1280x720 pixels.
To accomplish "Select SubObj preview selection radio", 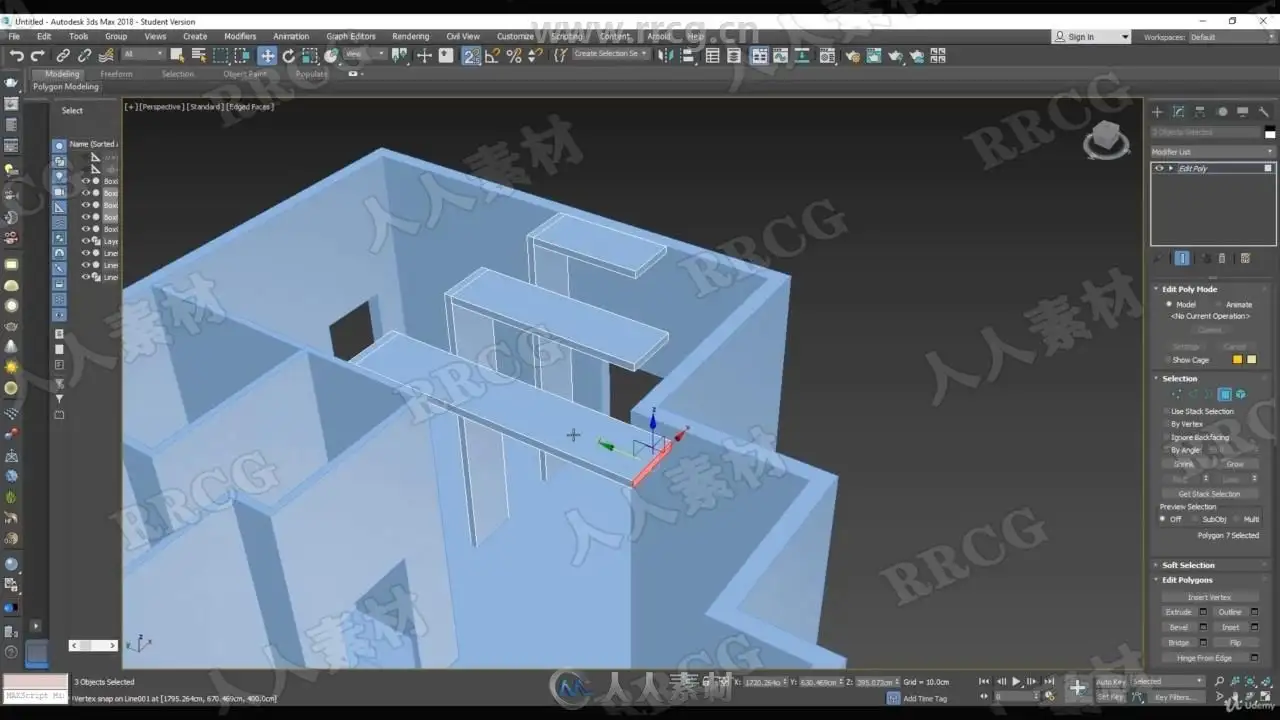I will pyautogui.click(x=1196, y=519).
